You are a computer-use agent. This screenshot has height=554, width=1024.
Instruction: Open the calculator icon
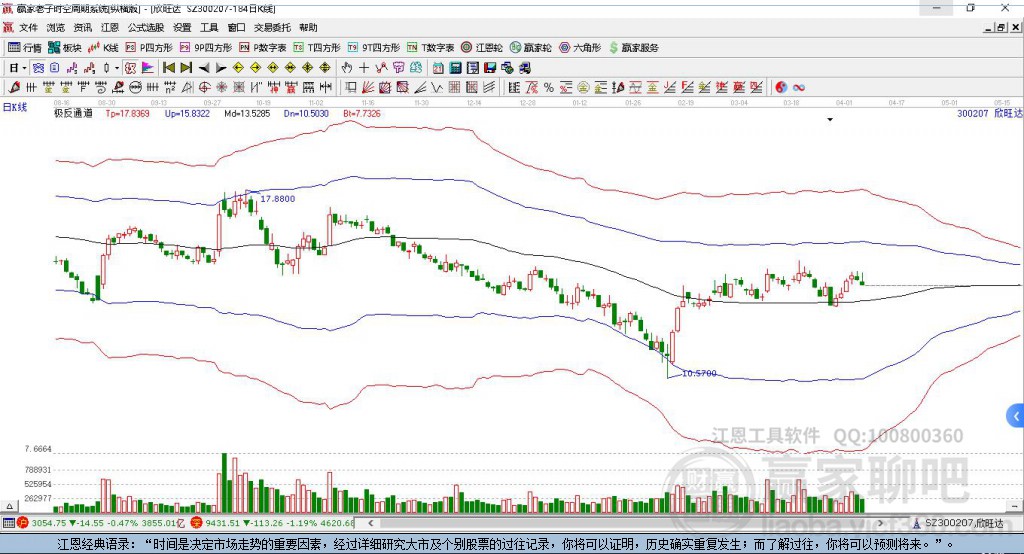[x=455, y=67]
